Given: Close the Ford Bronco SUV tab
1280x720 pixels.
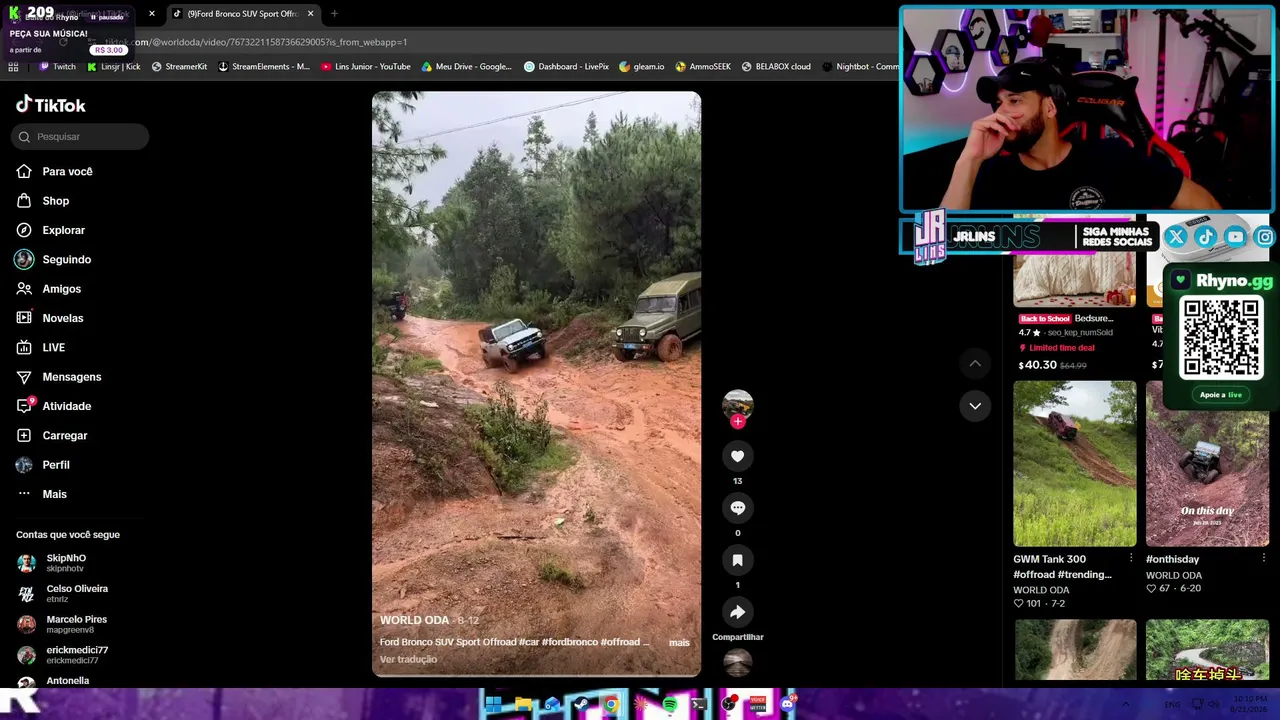Looking at the screenshot, I should pos(311,14).
